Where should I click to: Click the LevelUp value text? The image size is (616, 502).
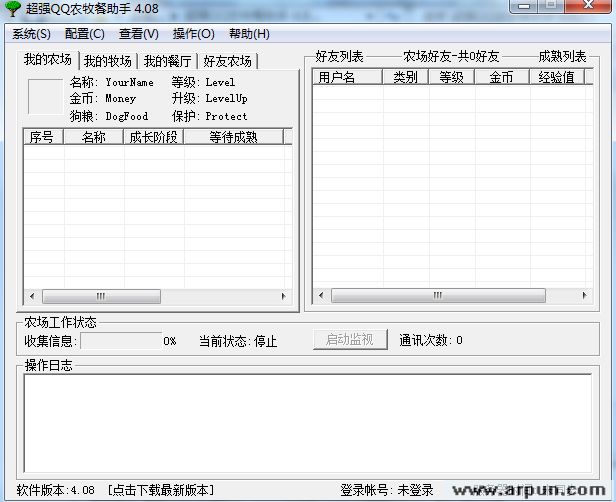(x=227, y=99)
